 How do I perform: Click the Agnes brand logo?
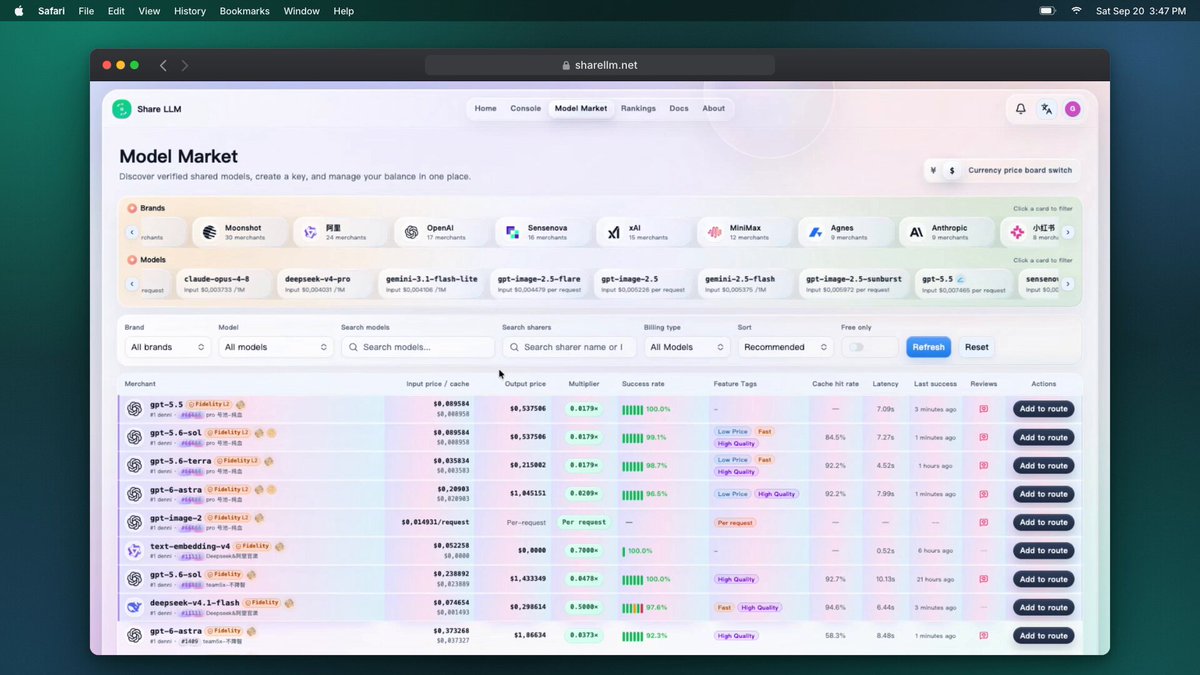coord(815,232)
